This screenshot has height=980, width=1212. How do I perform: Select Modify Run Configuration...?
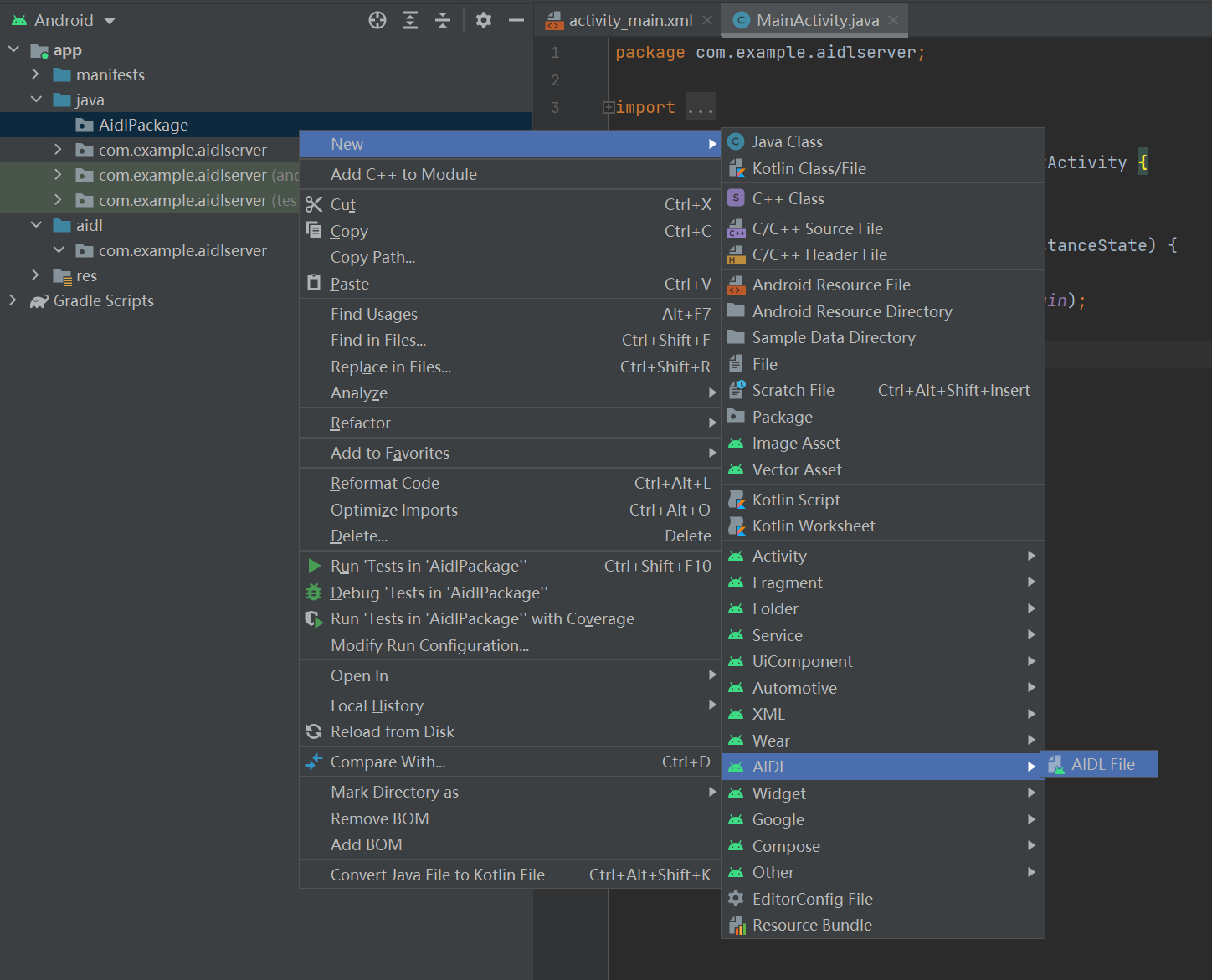coord(510,645)
